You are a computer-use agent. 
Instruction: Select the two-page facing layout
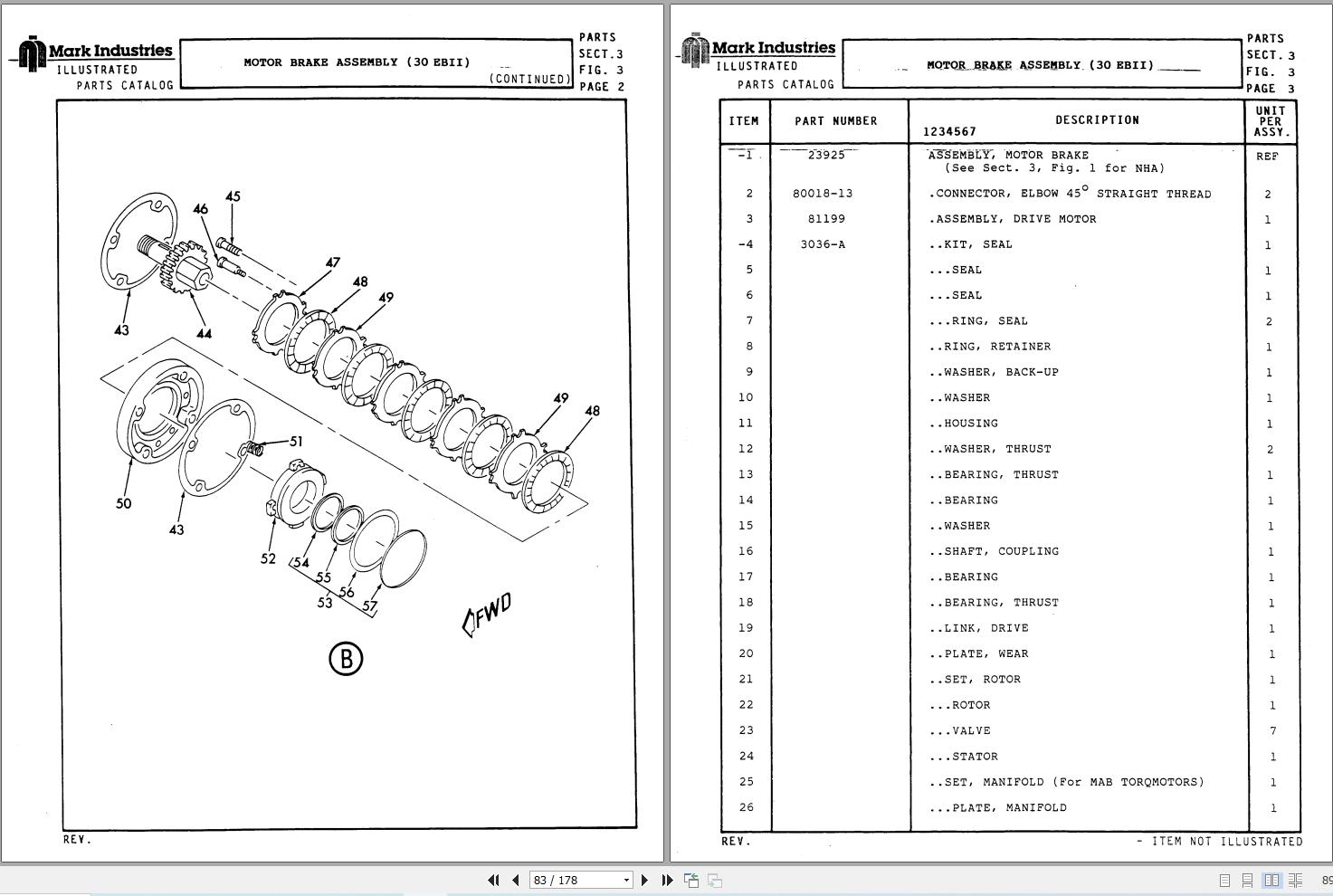[x=1271, y=880]
